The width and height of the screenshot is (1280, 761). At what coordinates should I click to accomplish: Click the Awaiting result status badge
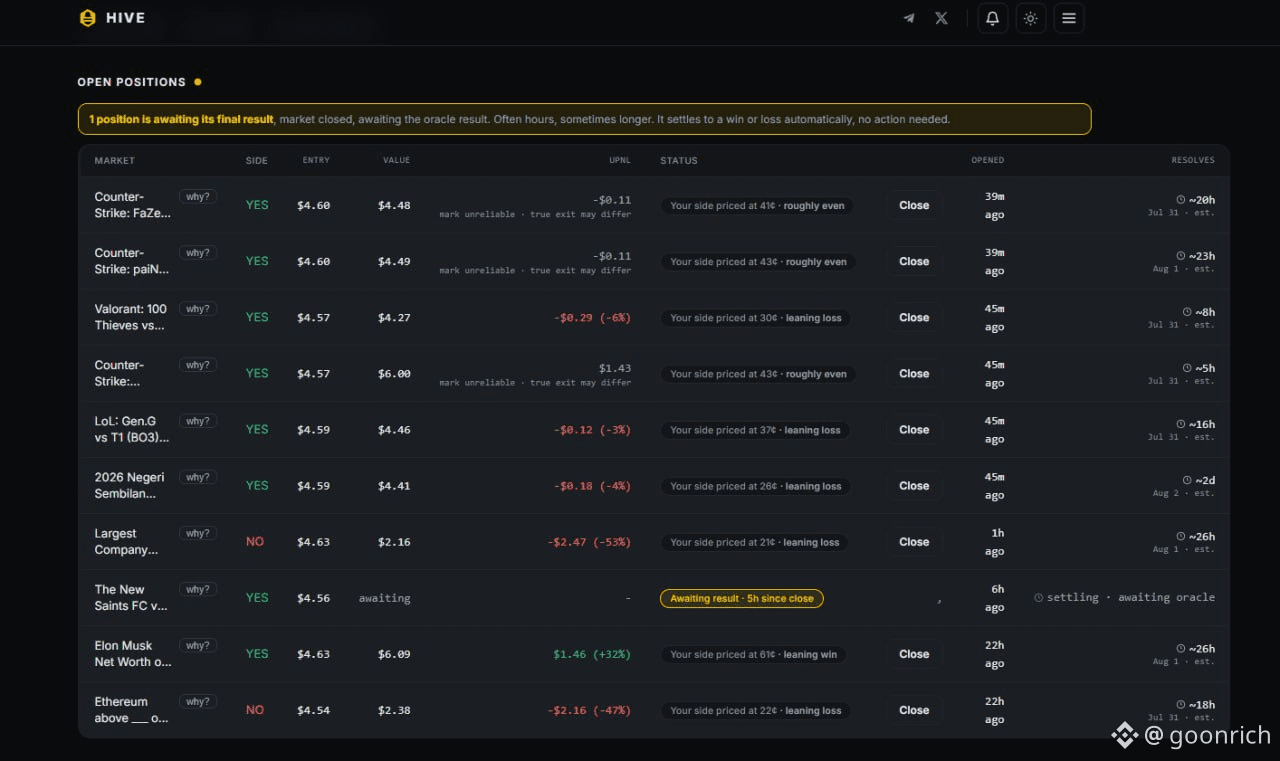[x=742, y=598]
